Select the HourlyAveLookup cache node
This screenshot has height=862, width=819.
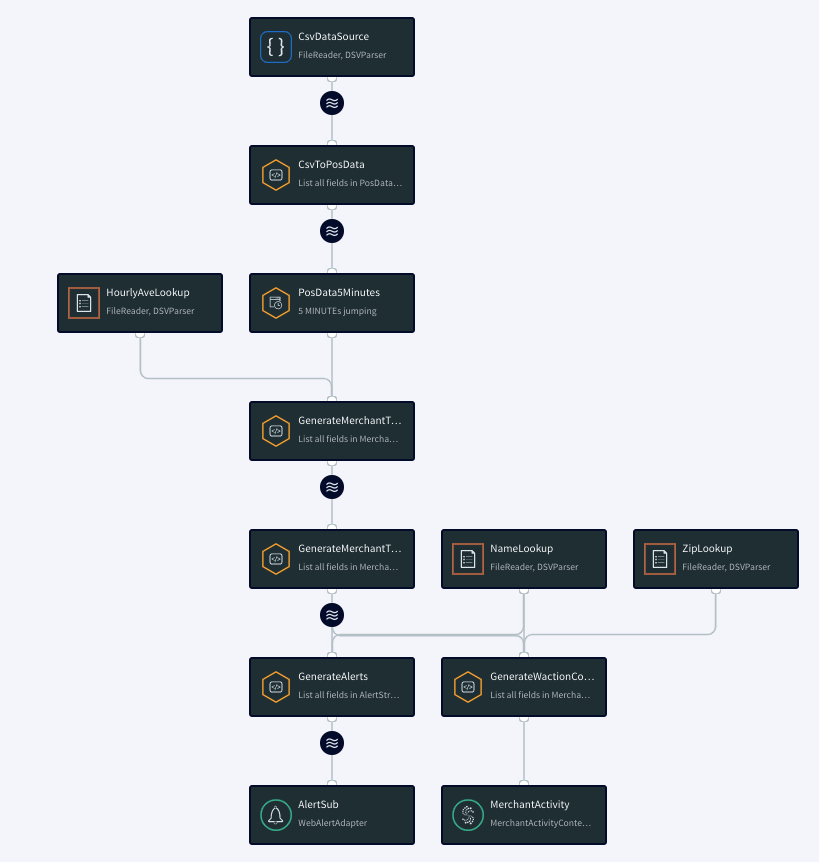point(140,302)
